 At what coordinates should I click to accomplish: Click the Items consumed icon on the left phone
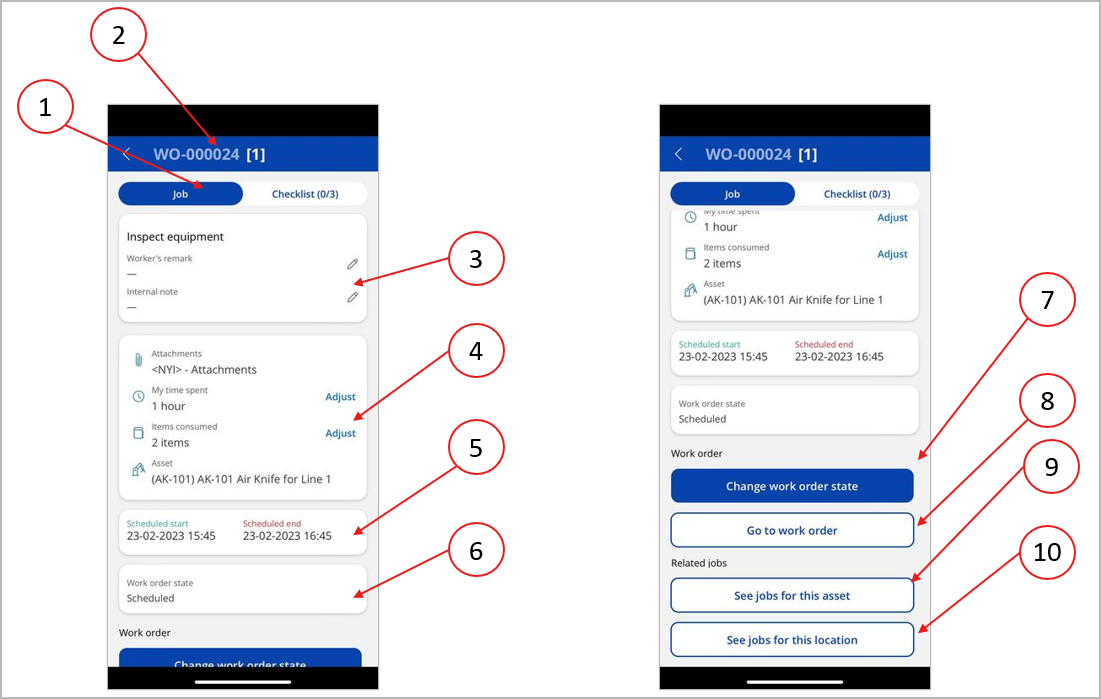pos(138,434)
